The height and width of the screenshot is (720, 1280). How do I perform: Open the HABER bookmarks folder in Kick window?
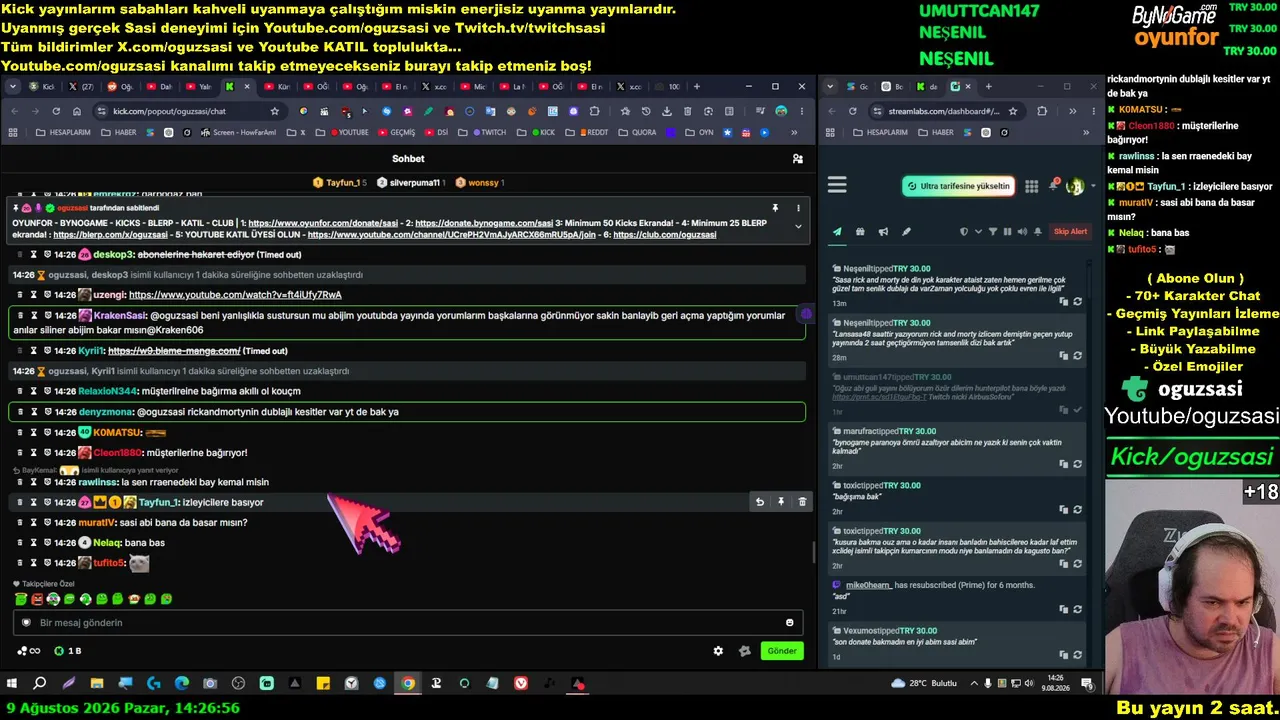[119, 132]
